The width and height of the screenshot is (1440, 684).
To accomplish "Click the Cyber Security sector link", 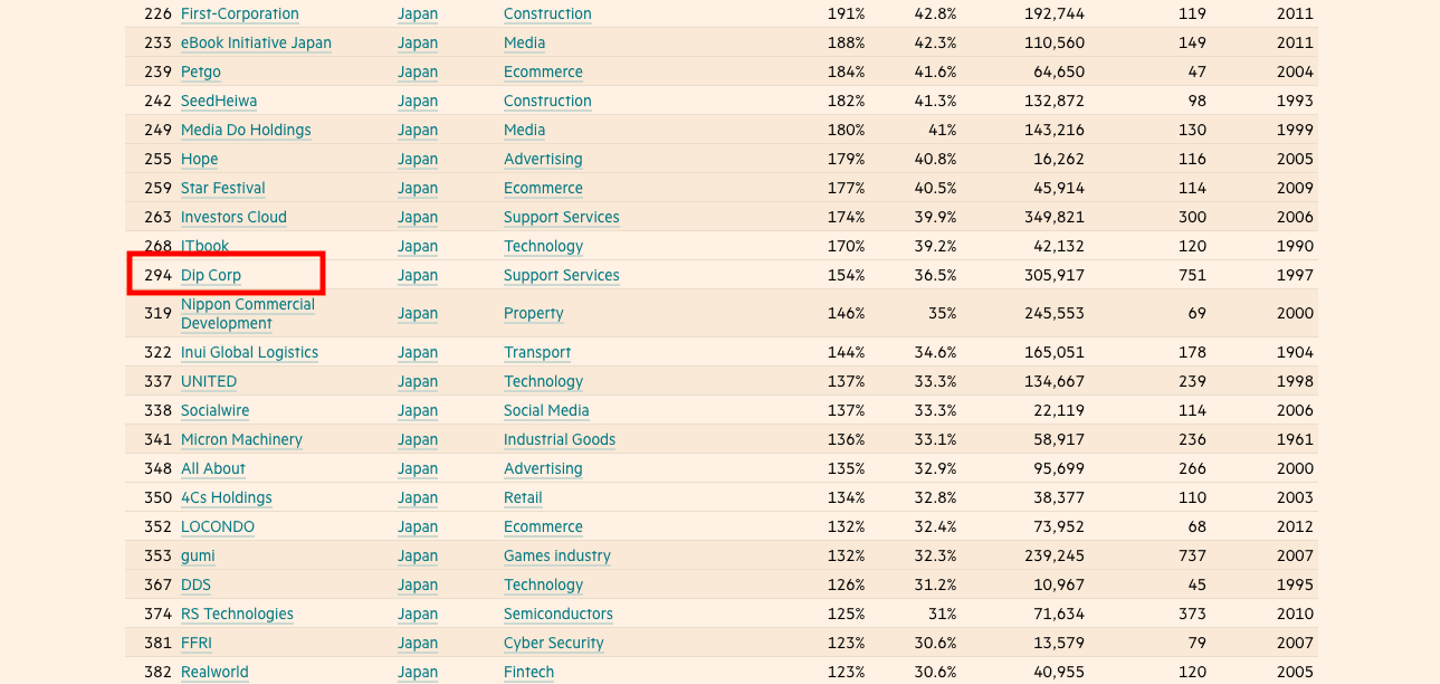I will point(554,643).
